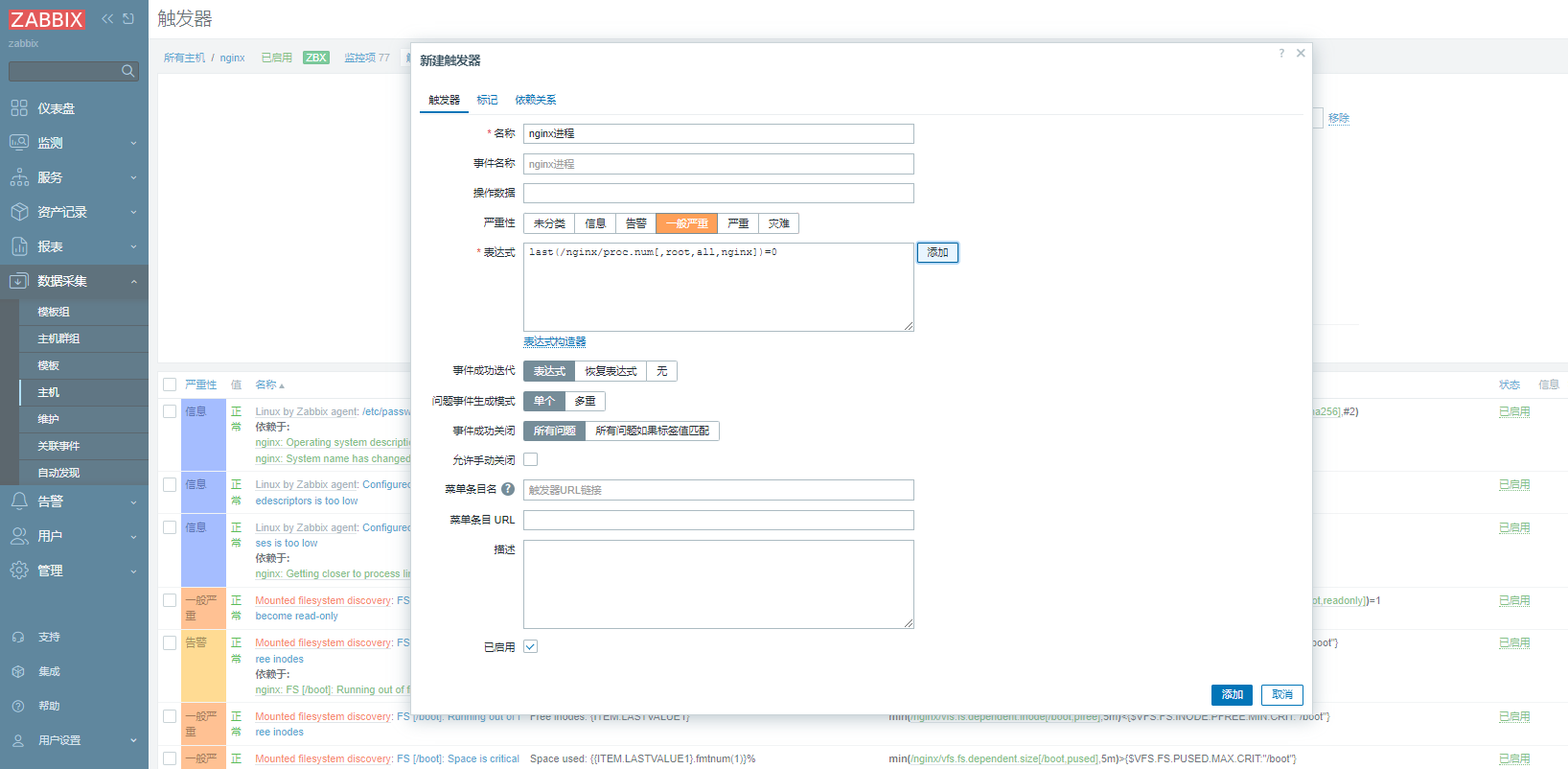Toggle 允许手动关闭 checkbox

pos(530,459)
